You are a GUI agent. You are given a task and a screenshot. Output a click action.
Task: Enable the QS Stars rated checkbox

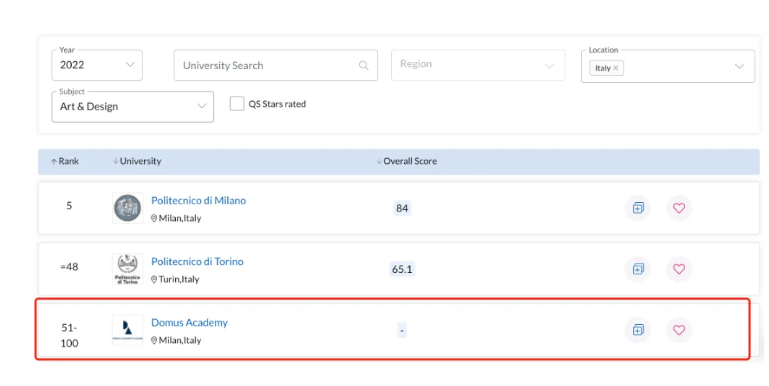(237, 103)
